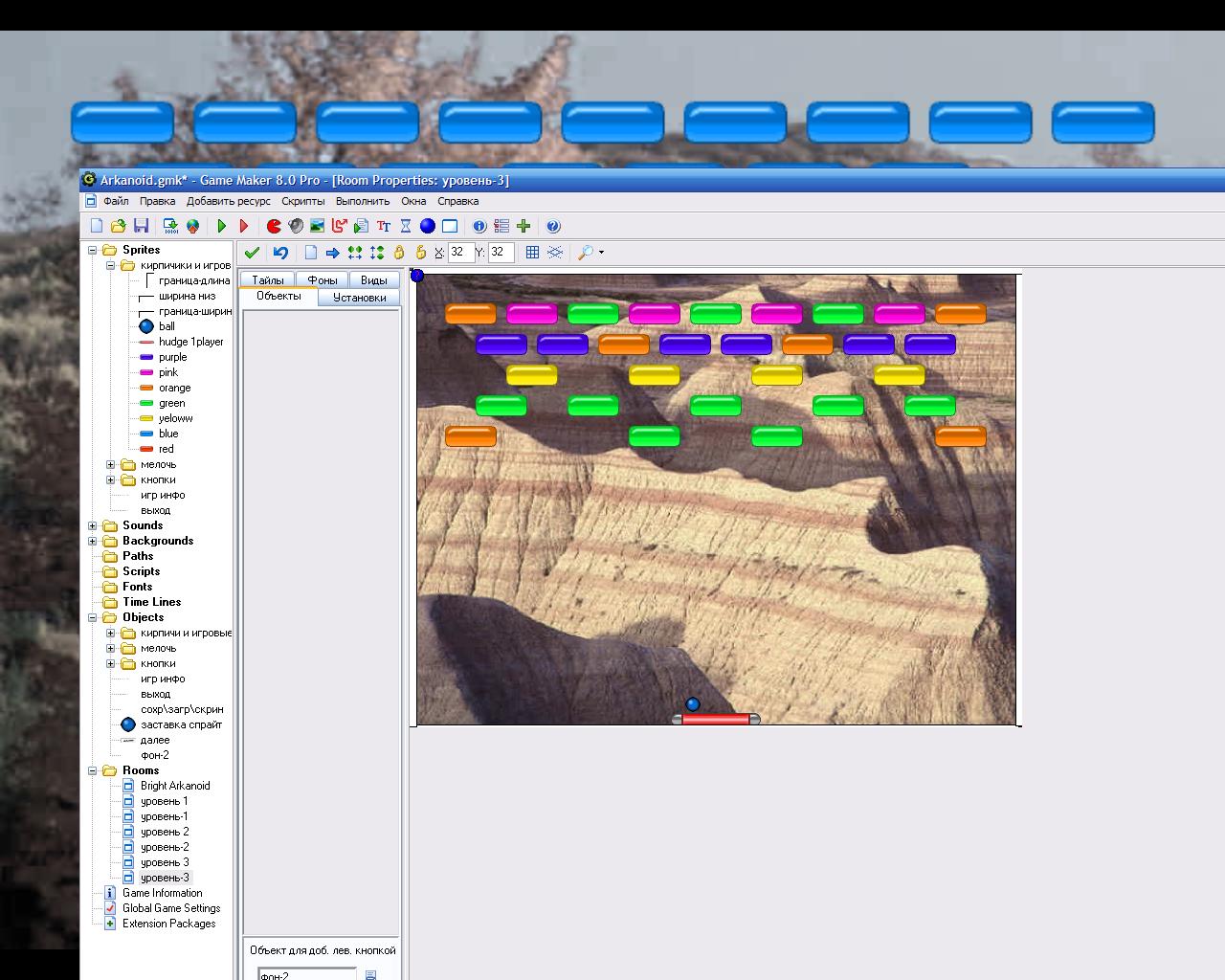Image resolution: width=1225 pixels, height=980 pixels.
Task: Create a new font resource, TT icon
Action: [384, 226]
